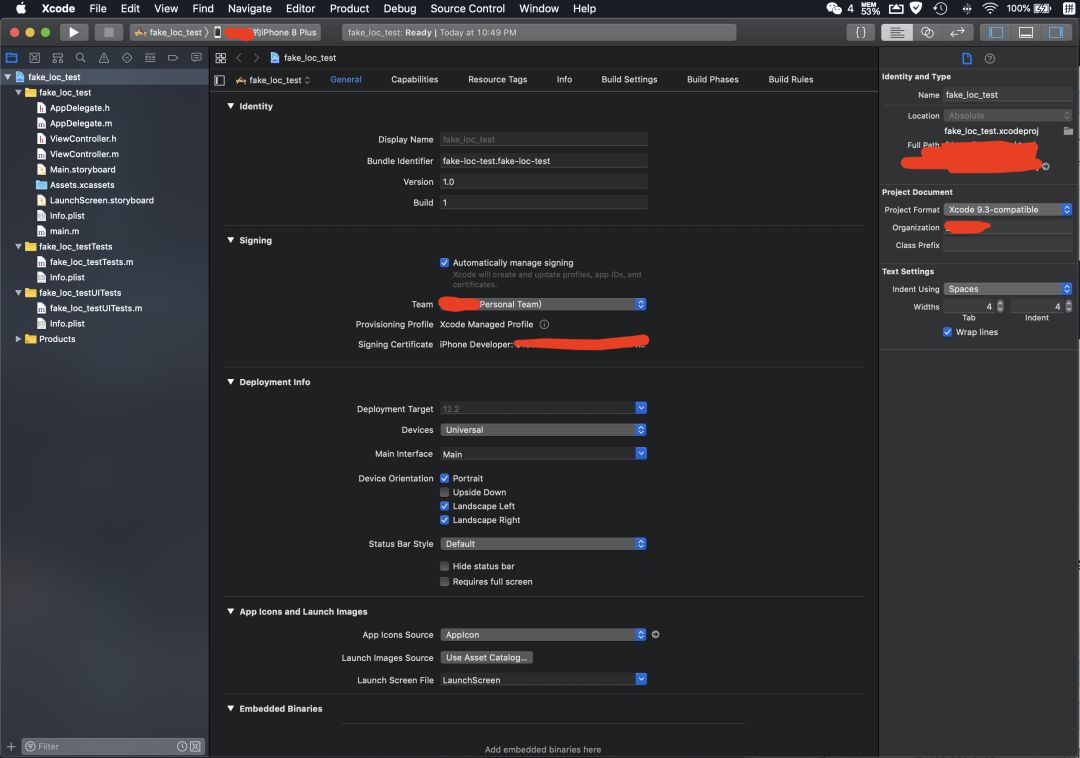Open the Product menu

(x=349, y=8)
